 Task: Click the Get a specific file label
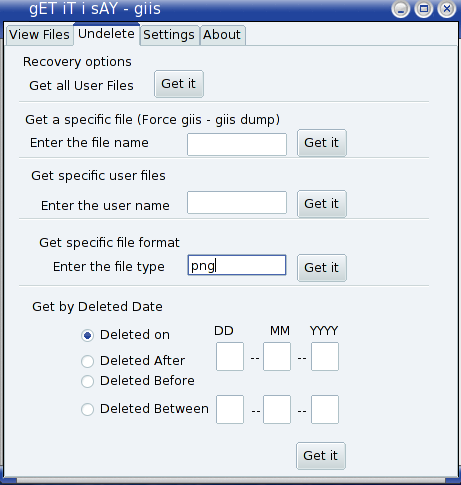[x=153, y=120]
